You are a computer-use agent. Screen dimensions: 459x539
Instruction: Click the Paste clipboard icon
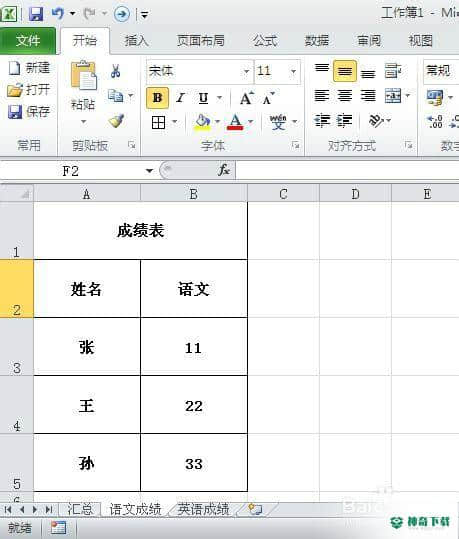pyautogui.click(x=84, y=75)
